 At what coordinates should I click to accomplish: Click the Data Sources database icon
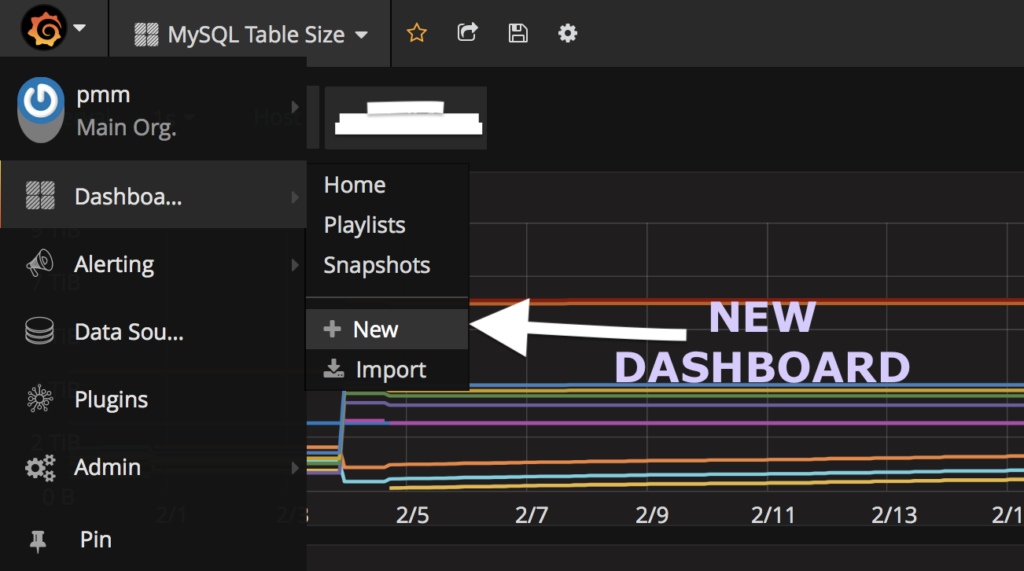tap(40, 331)
